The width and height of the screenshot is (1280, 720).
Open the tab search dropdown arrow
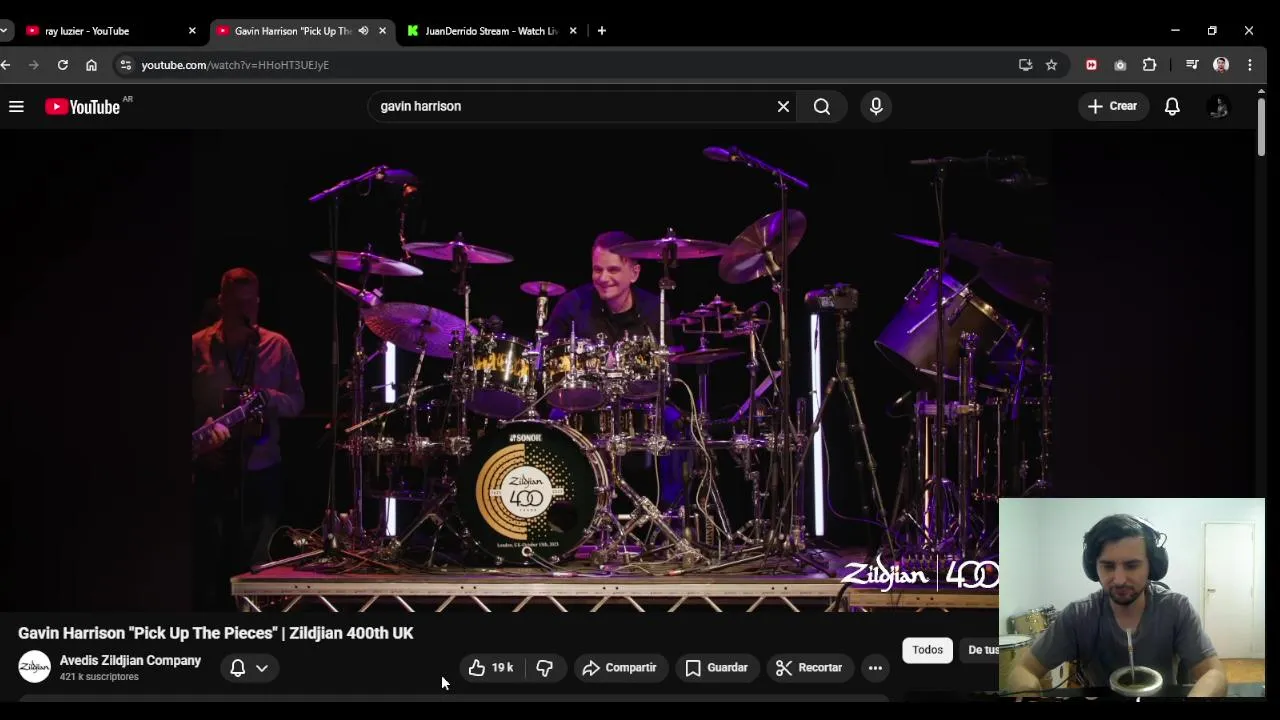point(5,31)
